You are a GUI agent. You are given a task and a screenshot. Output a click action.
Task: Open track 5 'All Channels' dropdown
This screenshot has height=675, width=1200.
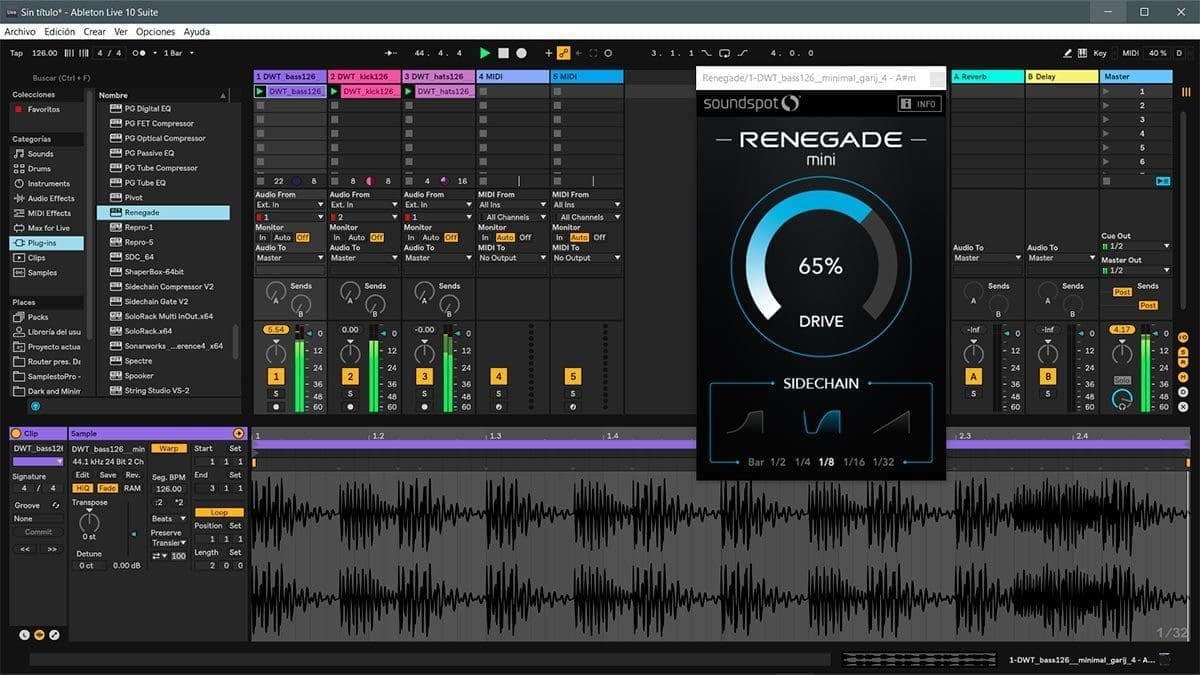586,217
